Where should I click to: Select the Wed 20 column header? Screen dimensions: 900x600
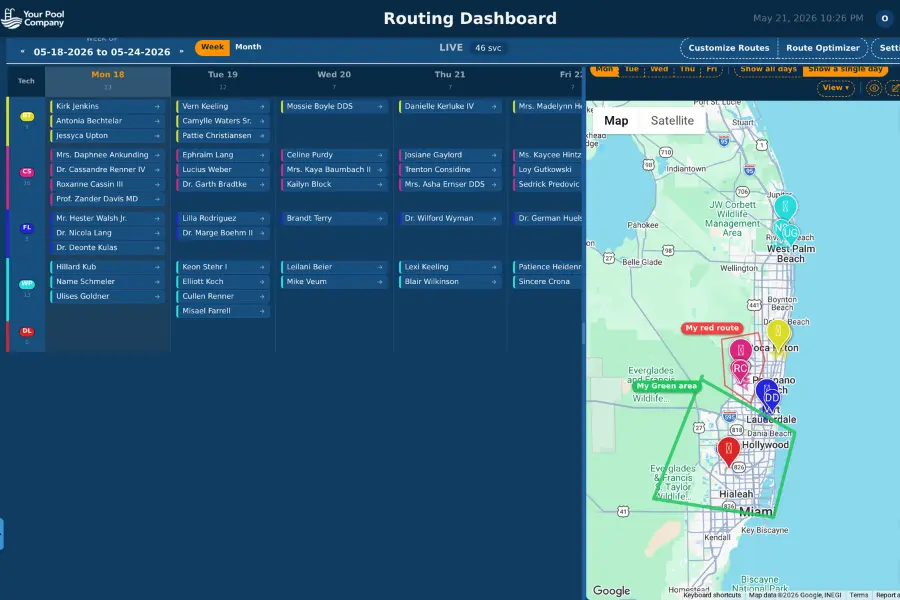pyautogui.click(x=334, y=80)
